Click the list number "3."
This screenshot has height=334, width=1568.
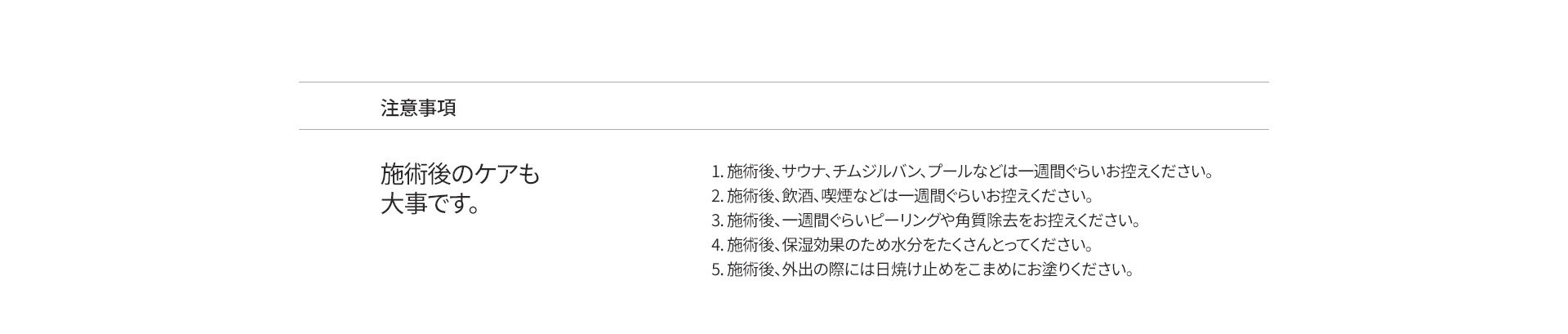point(717,220)
